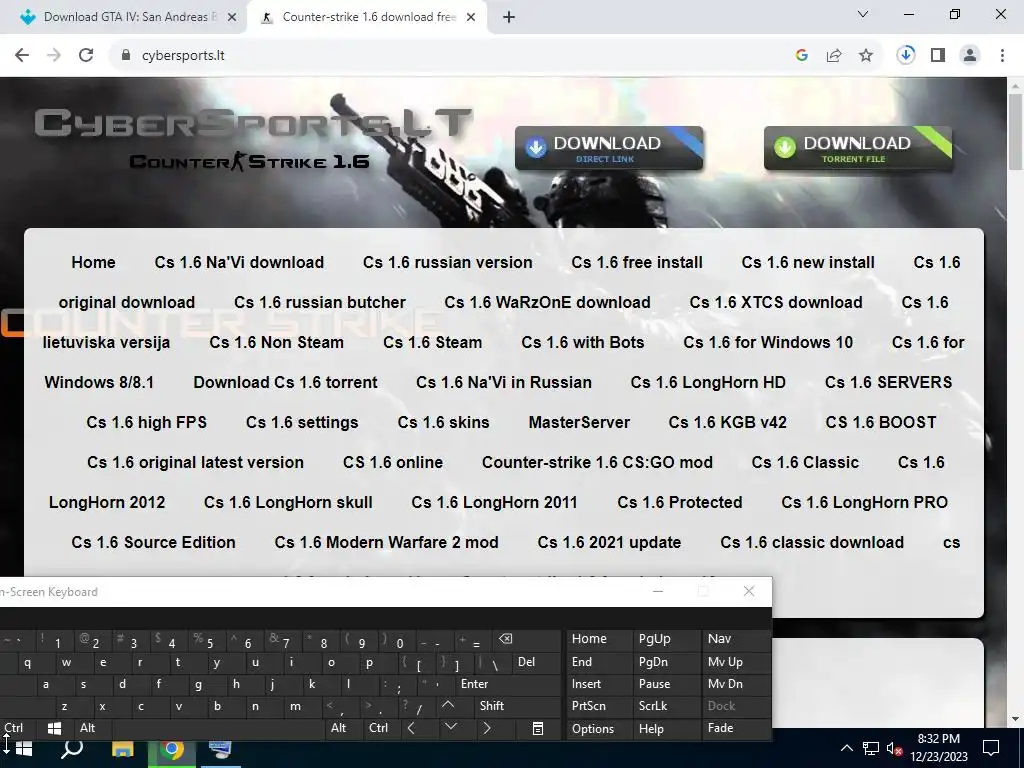This screenshot has width=1024, height=768.
Task: Show hidden system tray icons chevron
Action: click(846, 748)
